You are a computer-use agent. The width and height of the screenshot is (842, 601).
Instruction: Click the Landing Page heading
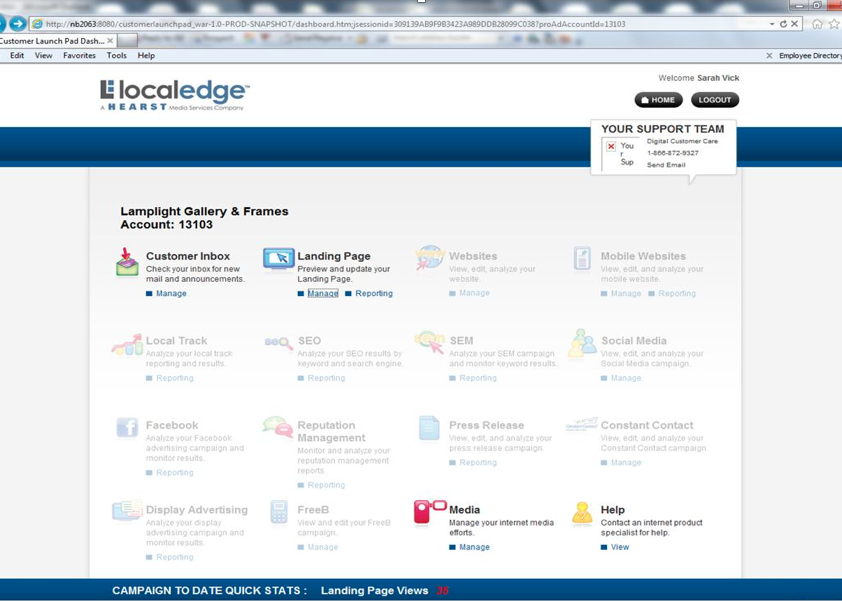tap(334, 256)
